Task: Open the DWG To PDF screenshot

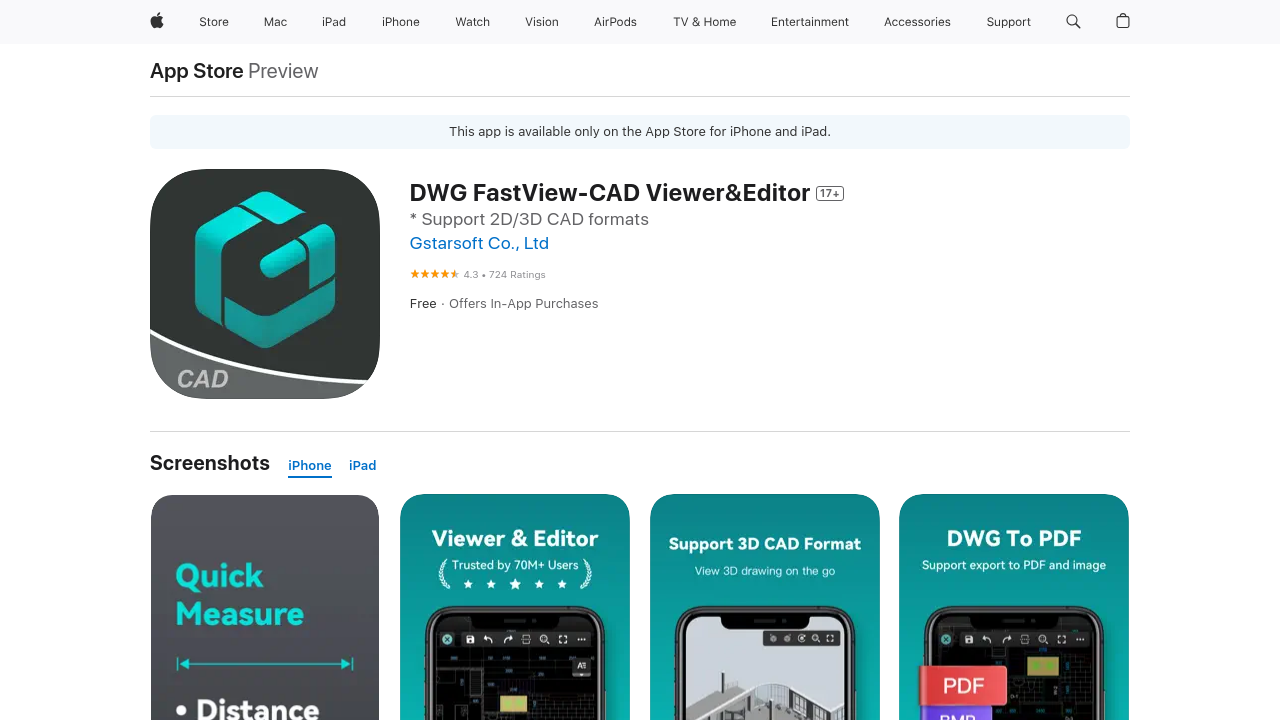Action: [x=1014, y=607]
